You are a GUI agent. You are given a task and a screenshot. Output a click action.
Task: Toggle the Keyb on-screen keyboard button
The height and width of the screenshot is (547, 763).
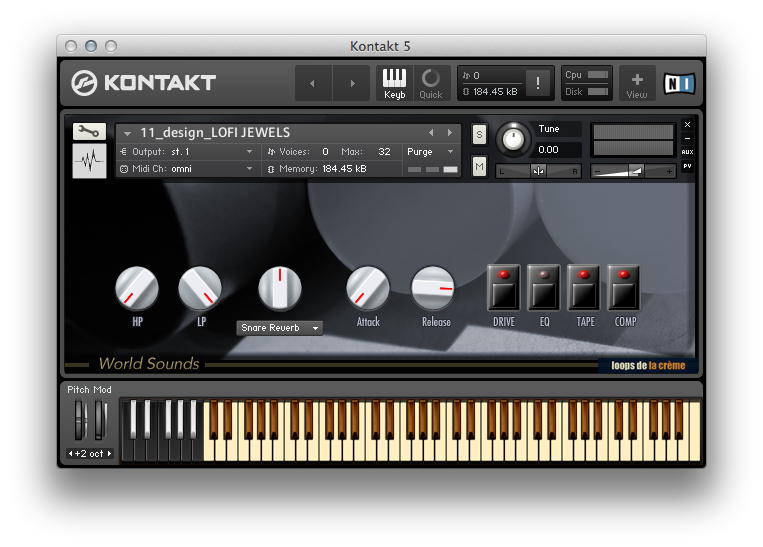coord(394,83)
